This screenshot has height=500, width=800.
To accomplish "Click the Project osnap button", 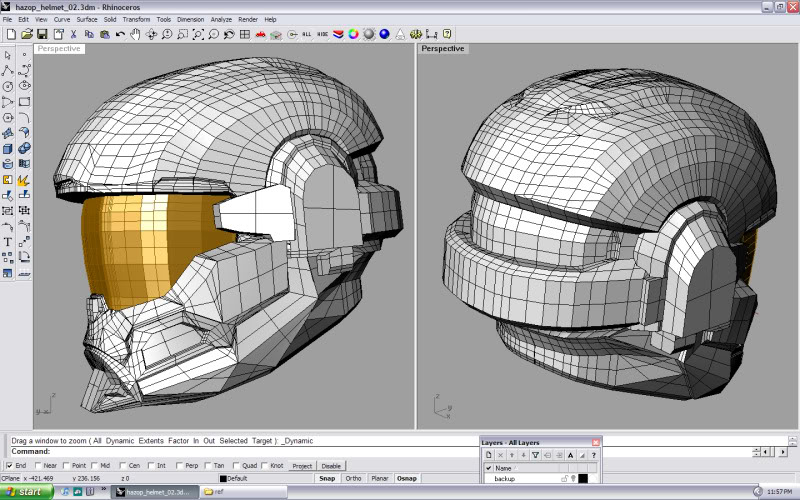I will pos(302,466).
